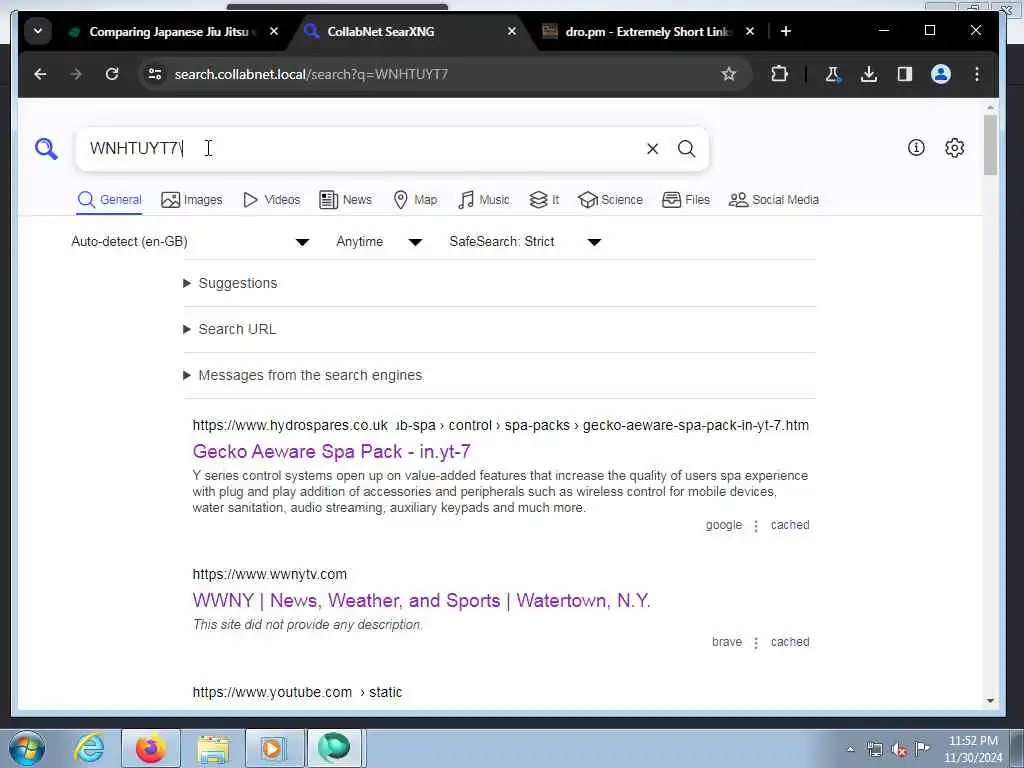Switch to dro.pm Extremely Short Links tab
Viewport: 1024px width, 768px height.
point(648,31)
